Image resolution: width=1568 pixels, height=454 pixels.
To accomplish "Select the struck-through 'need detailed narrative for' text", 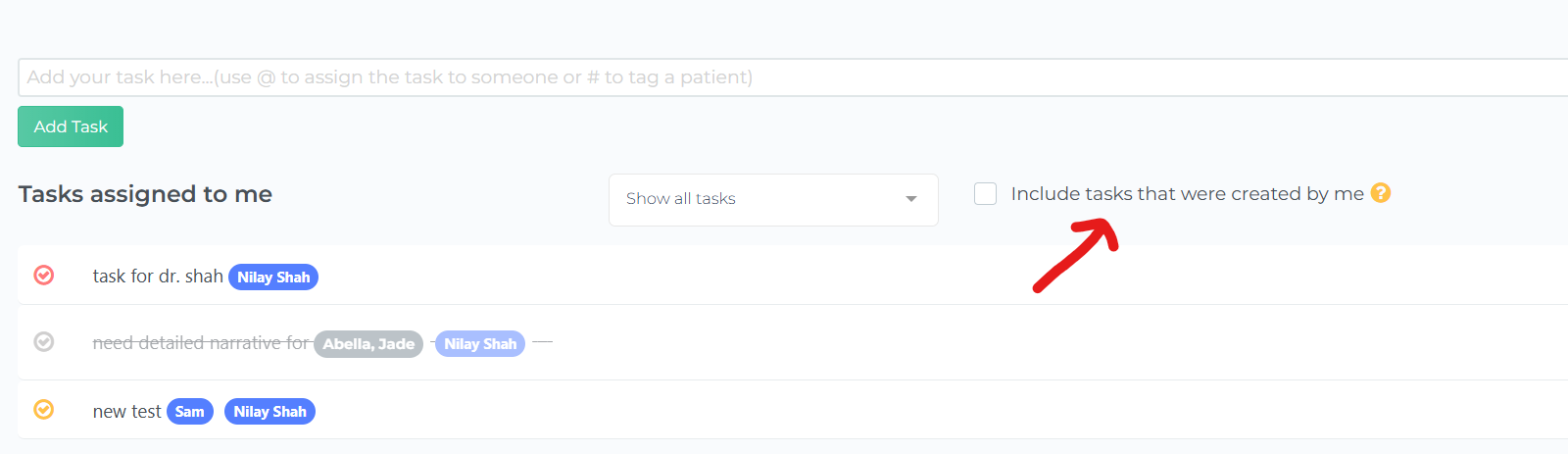I will (x=201, y=343).
